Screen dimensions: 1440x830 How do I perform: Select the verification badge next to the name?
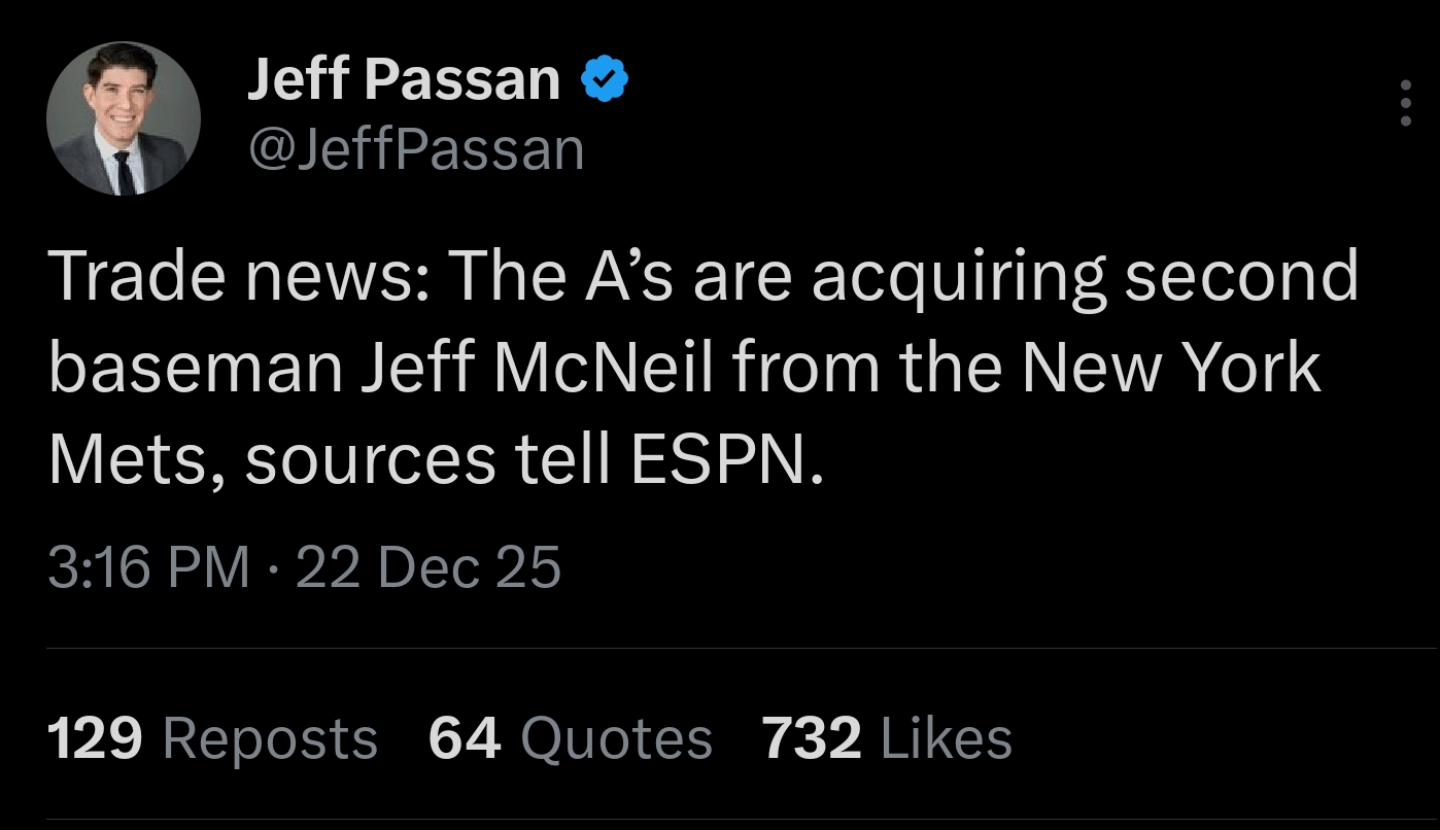coord(605,76)
